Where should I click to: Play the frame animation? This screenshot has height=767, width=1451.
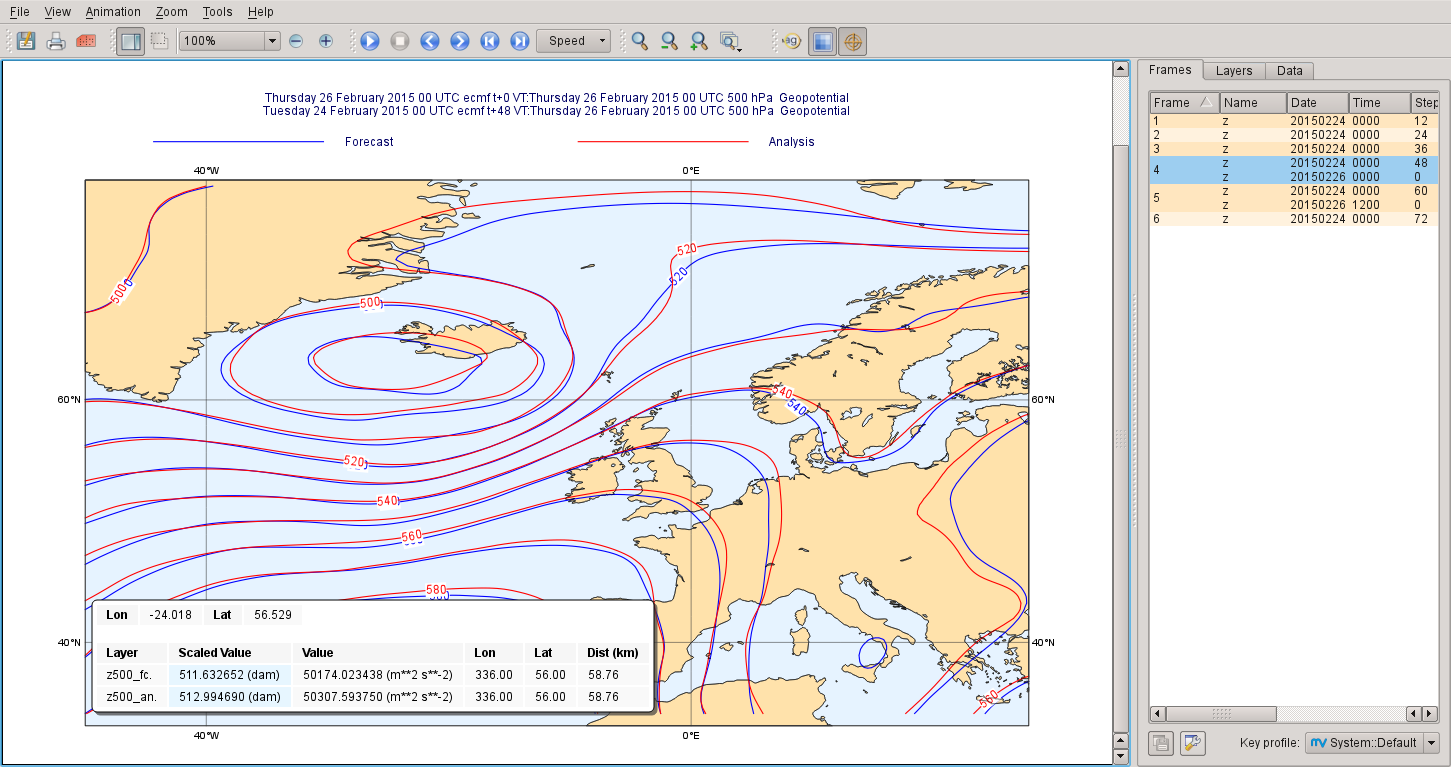coord(370,41)
